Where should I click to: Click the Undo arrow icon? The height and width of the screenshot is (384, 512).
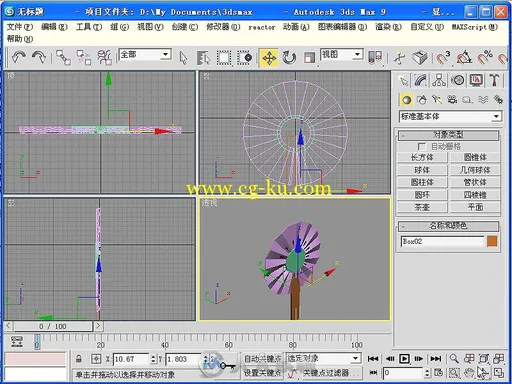pyautogui.click(x=19, y=57)
